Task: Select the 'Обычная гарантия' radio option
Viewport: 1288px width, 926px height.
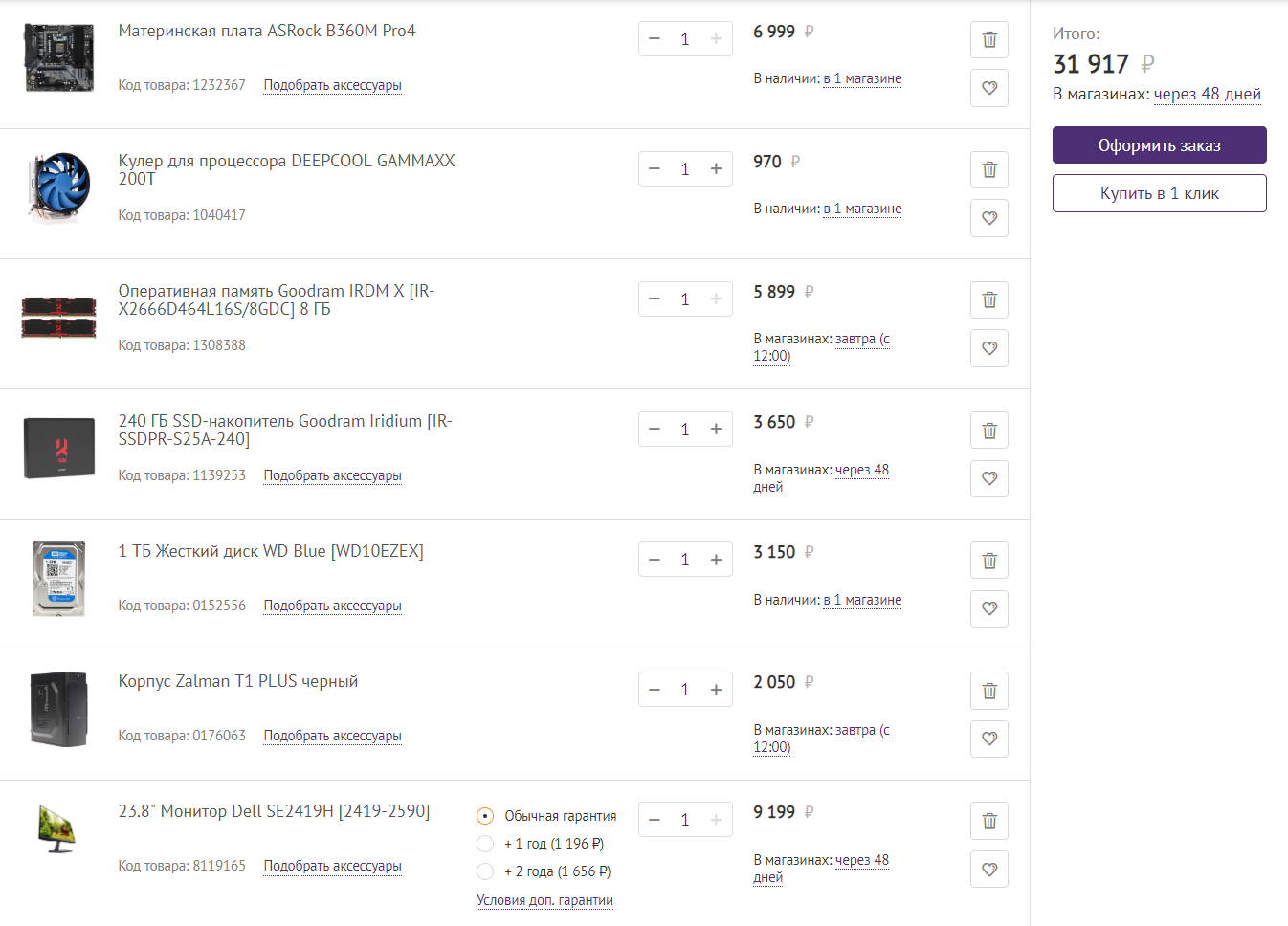Action: pyautogui.click(x=485, y=816)
